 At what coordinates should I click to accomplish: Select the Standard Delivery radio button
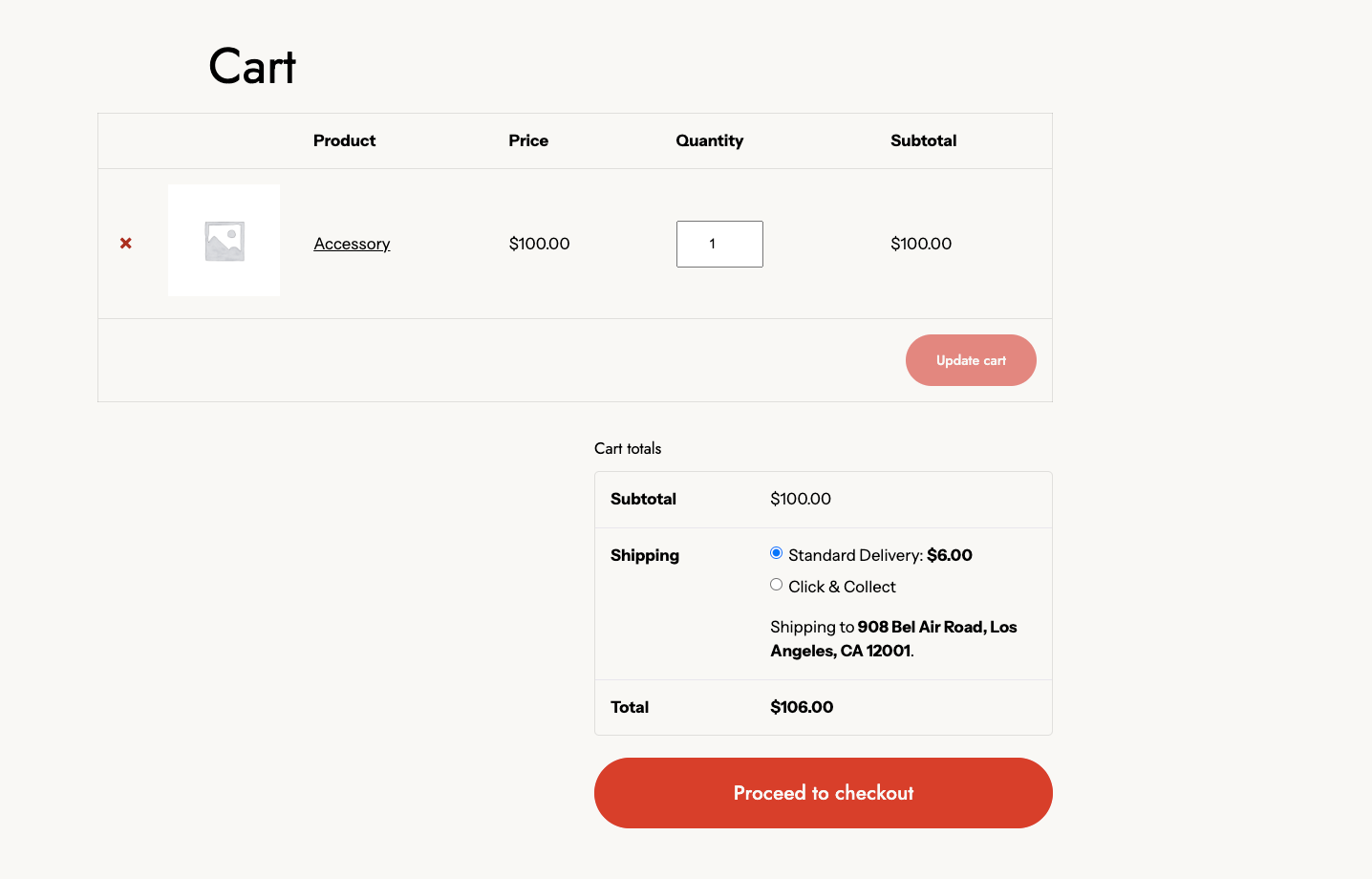point(776,553)
